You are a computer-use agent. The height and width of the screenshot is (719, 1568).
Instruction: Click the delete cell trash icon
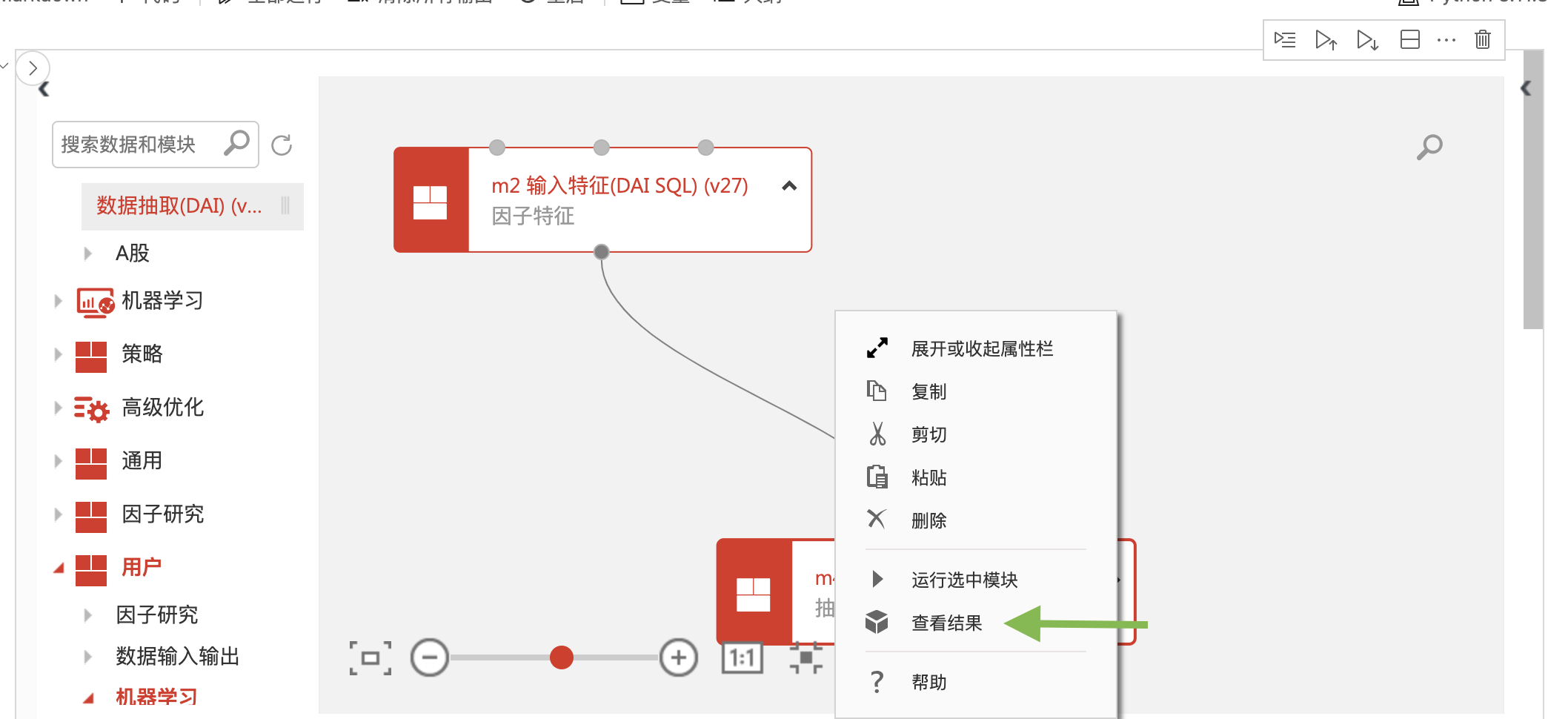tap(1482, 39)
